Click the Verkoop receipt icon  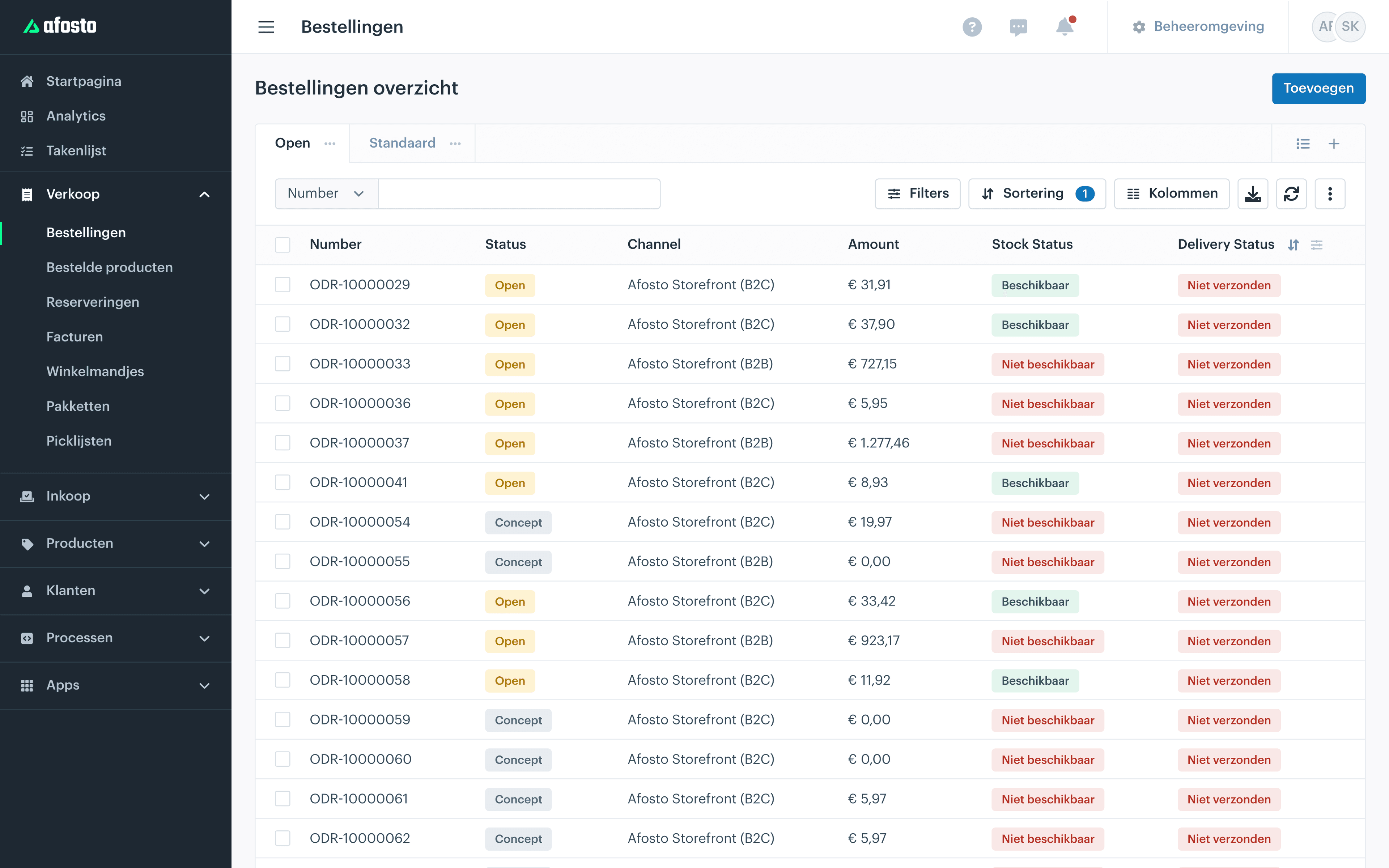point(27,195)
